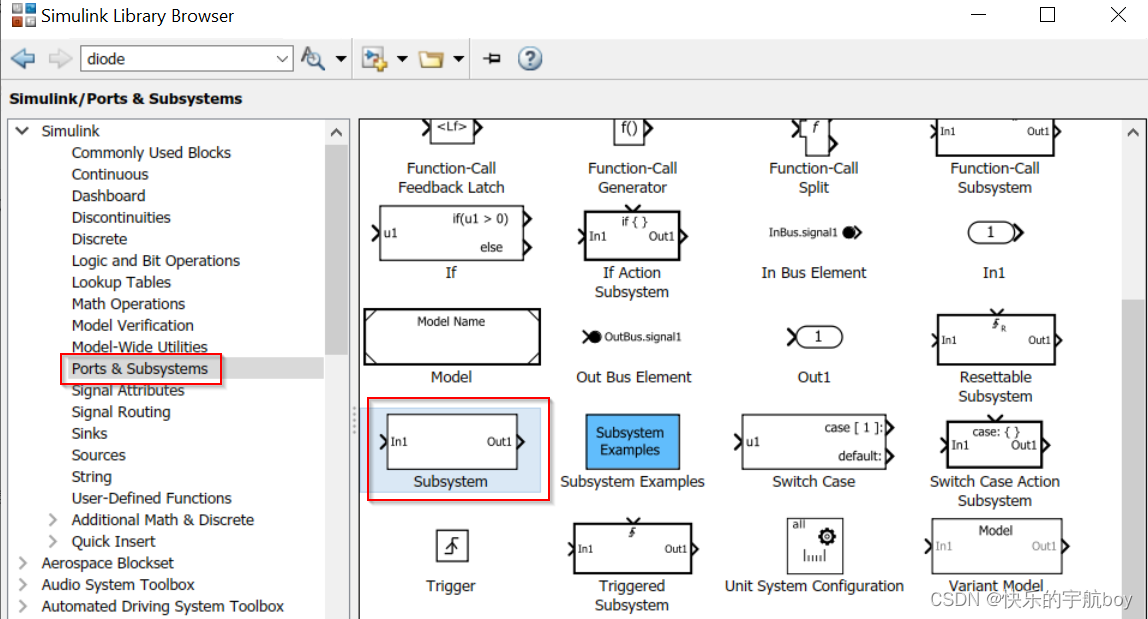Select the Model reference block
Viewport: 1148px width, 619px height.
[452, 337]
